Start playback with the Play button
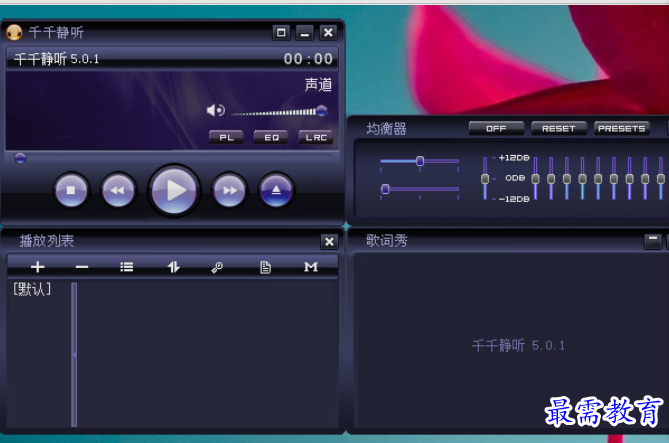Viewport: 669px width, 443px height. 174,190
